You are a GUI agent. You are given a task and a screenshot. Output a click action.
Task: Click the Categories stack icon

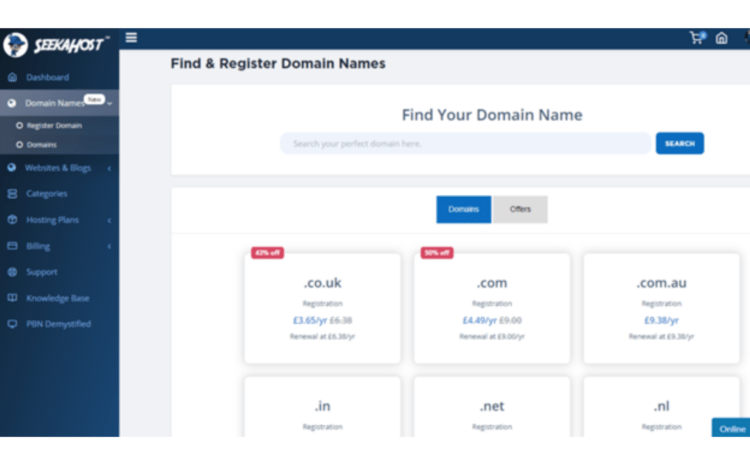coord(12,193)
